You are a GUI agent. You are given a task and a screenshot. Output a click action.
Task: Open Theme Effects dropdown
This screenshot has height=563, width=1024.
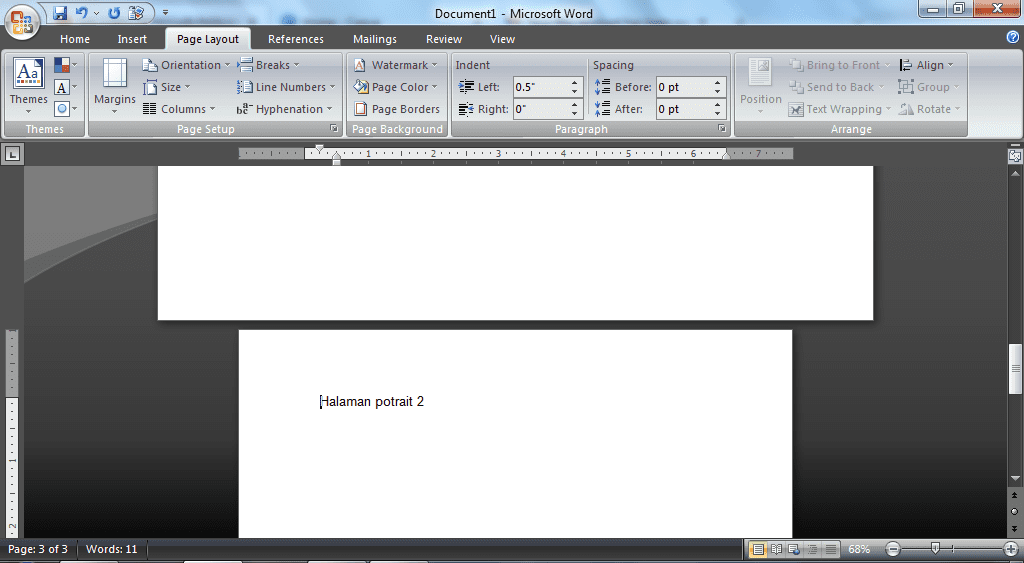65,108
